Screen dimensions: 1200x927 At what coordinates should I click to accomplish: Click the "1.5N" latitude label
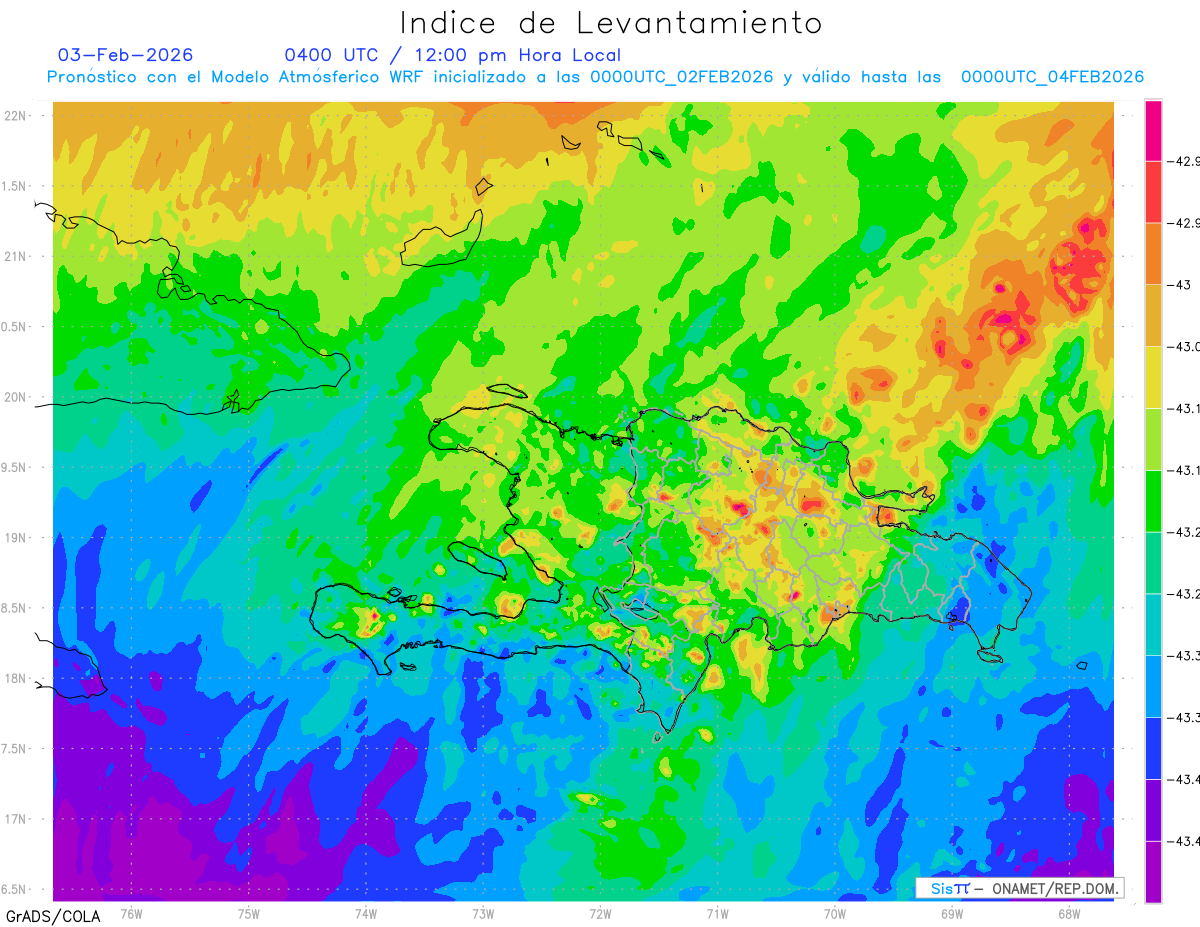pyautogui.click(x=15, y=186)
